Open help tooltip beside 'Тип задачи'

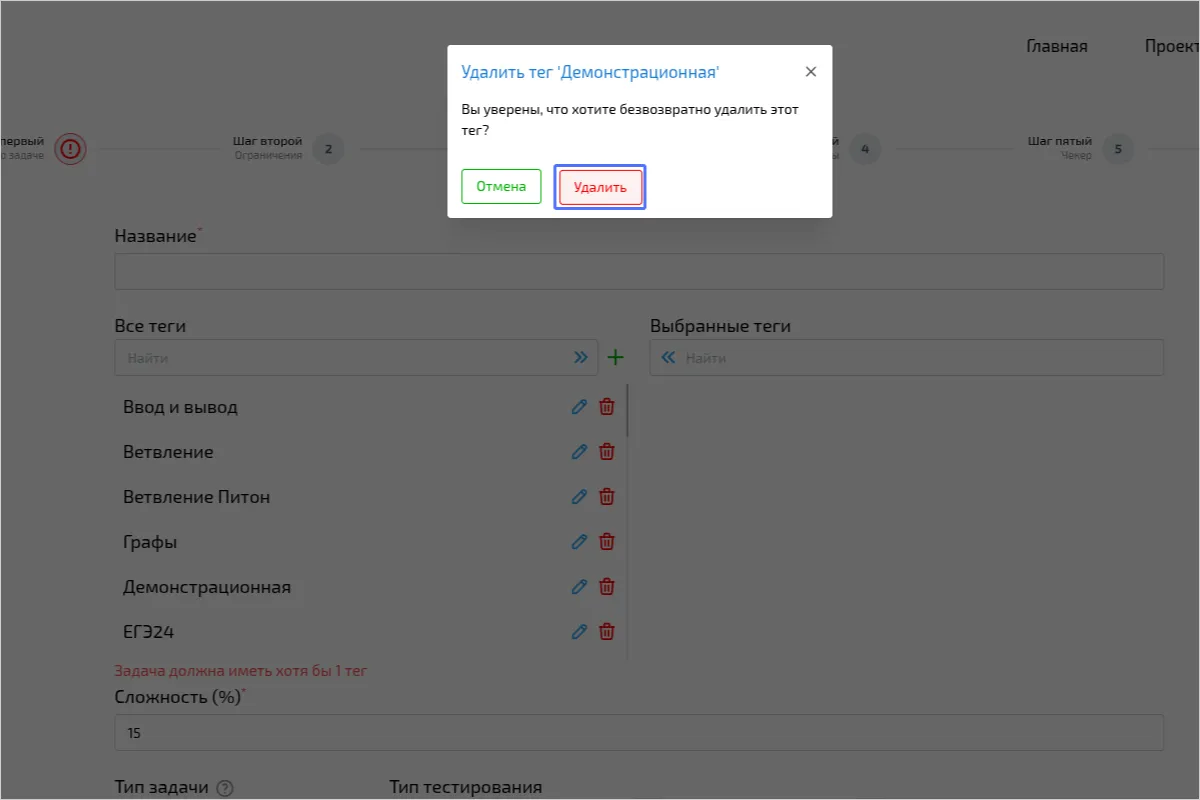coord(225,788)
